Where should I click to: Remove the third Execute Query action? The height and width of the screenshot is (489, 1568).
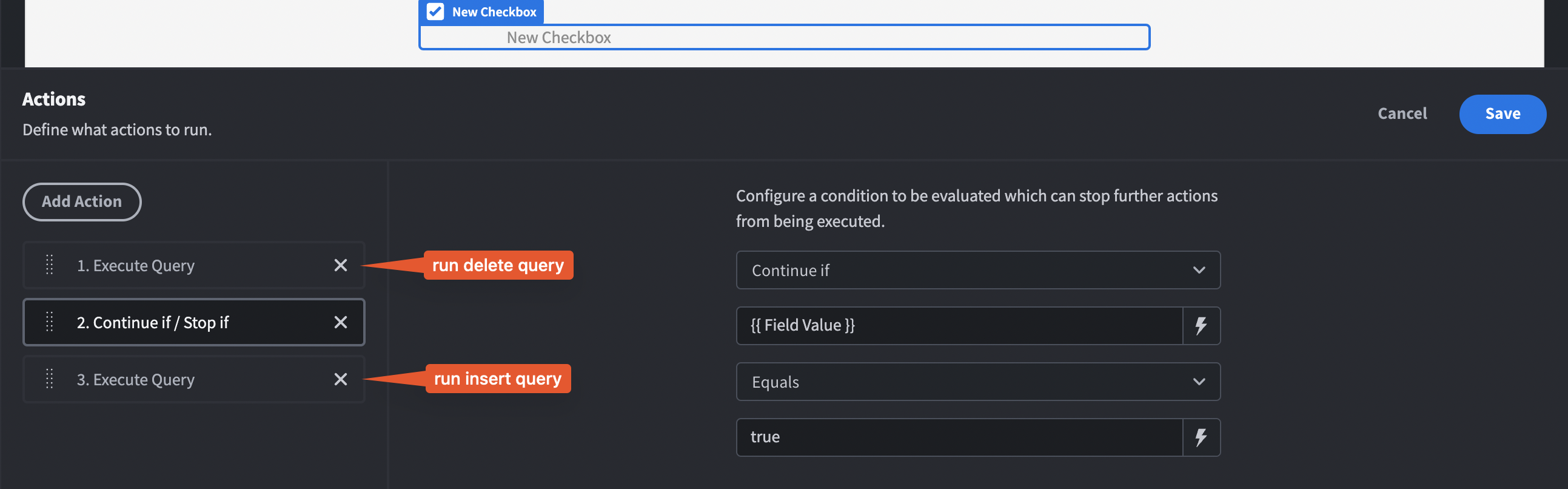click(x=340, y=379)
